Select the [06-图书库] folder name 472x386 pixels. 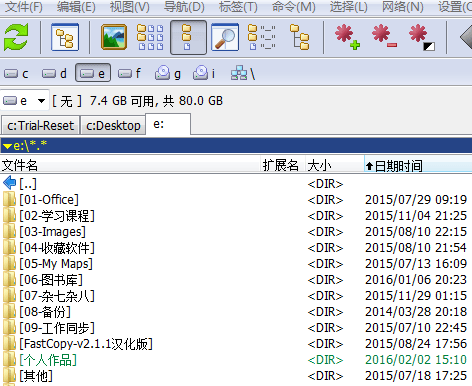click(51, 280)
